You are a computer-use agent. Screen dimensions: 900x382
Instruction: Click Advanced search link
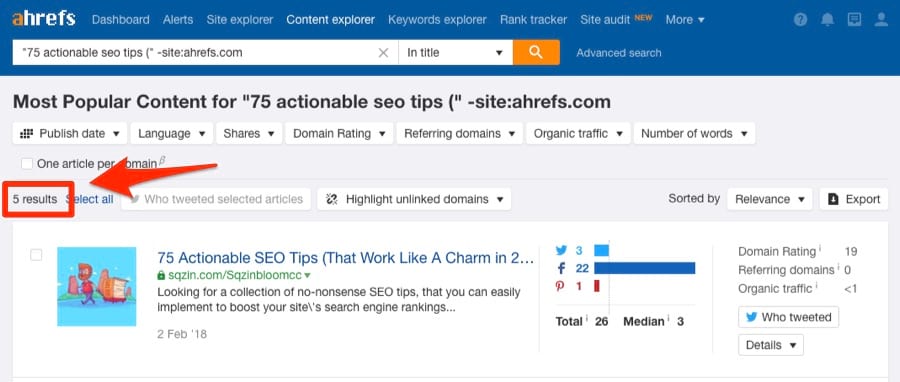click(x=619, y=53)
